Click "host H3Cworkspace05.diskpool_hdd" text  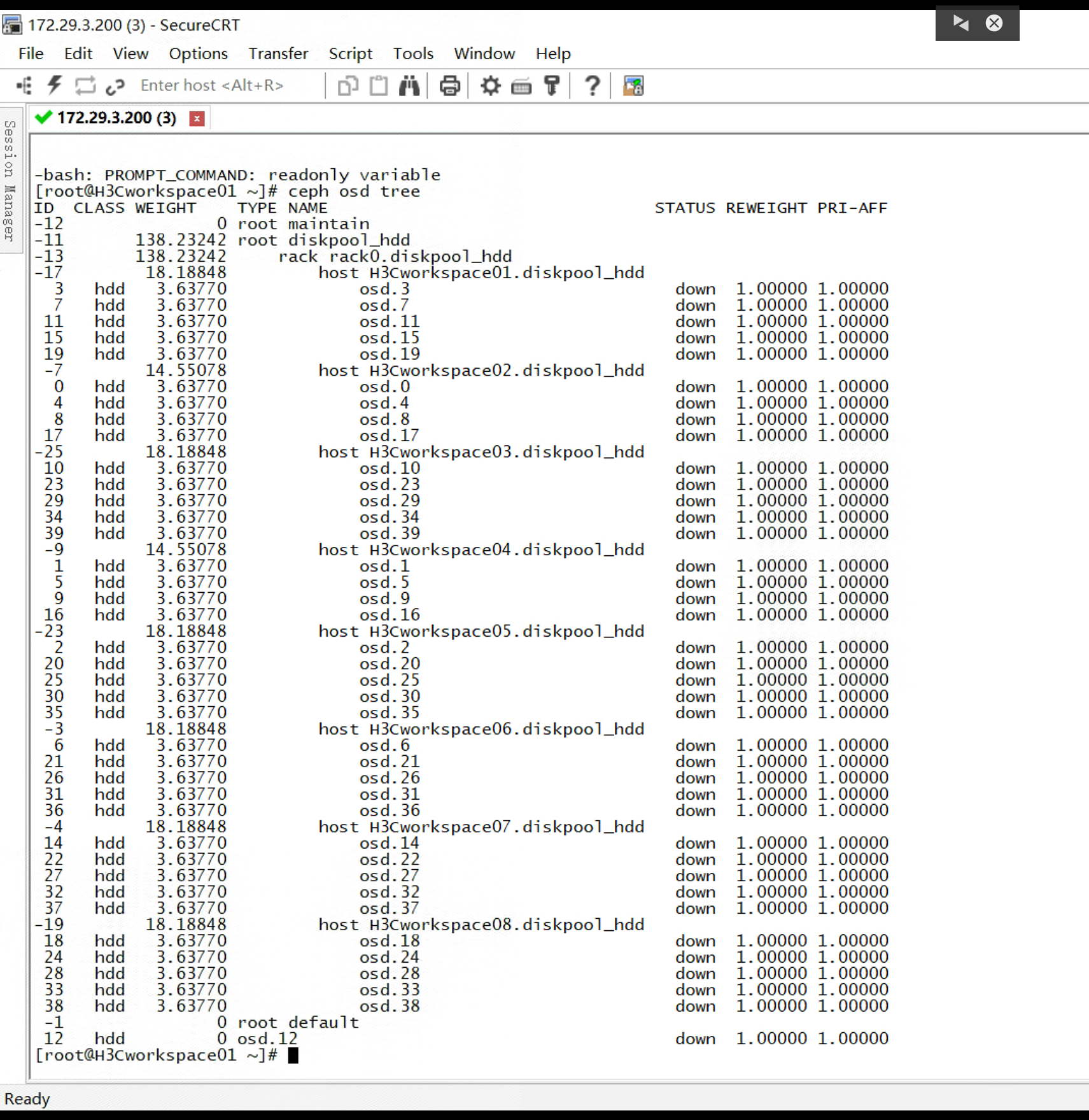[x=482, y=632]
